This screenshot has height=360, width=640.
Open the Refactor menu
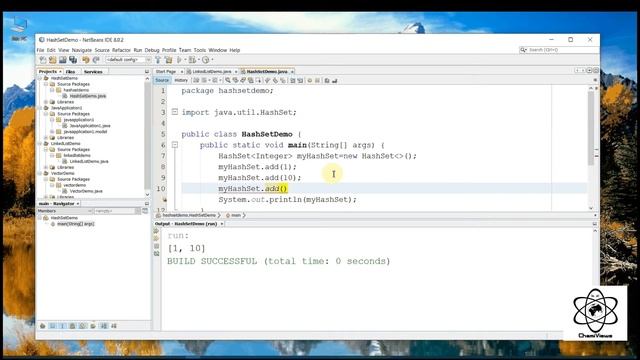[x=121, y=50]
